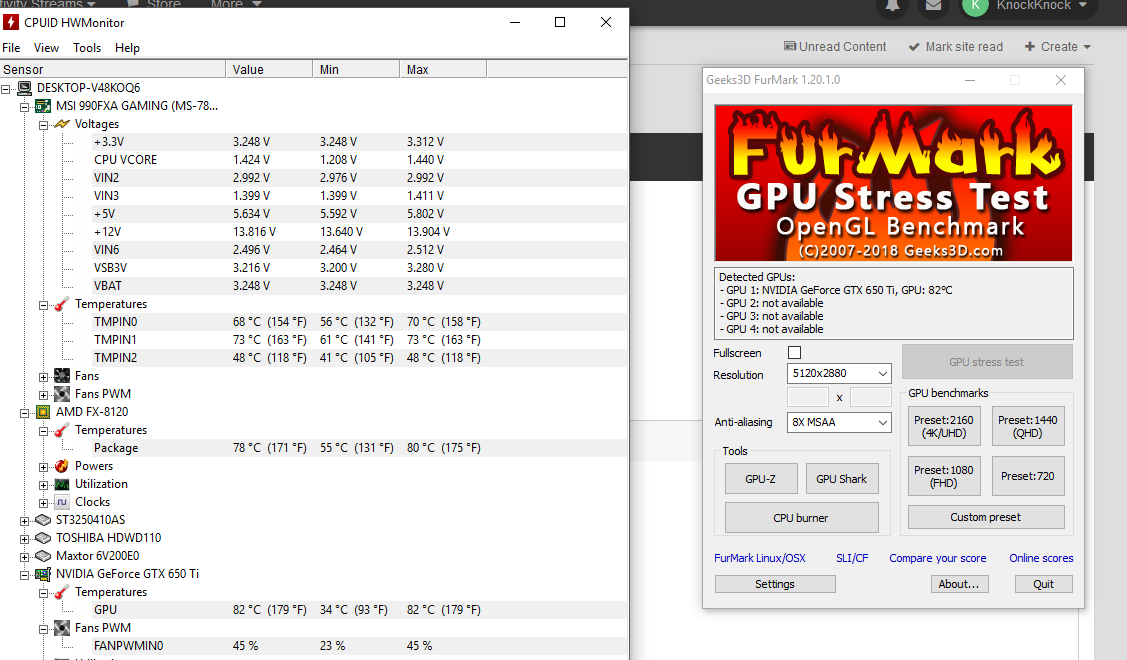The image size is (1127, 660).
Task: Expand the TOSHIBA HDWD110 drive node
Action: pyautogui.click(x=24, y=539)
